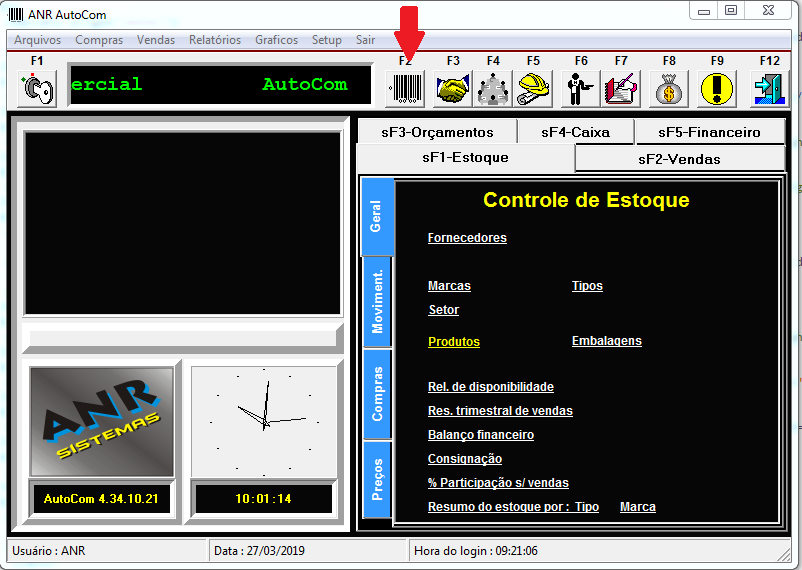Image resolution: width=802 pixels, height=570 pixels.
Task: Click the AutoCom 4.34.10.21 version label
Action: point(101,499)
